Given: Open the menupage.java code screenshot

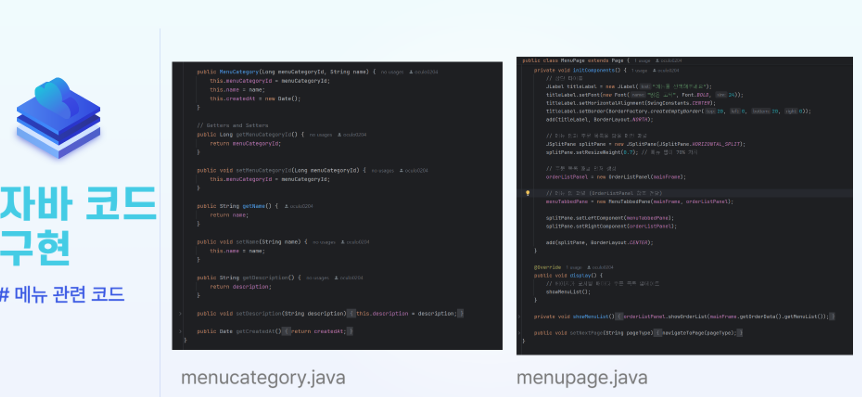Looking at the screenshot, I should tap(684, 206).
